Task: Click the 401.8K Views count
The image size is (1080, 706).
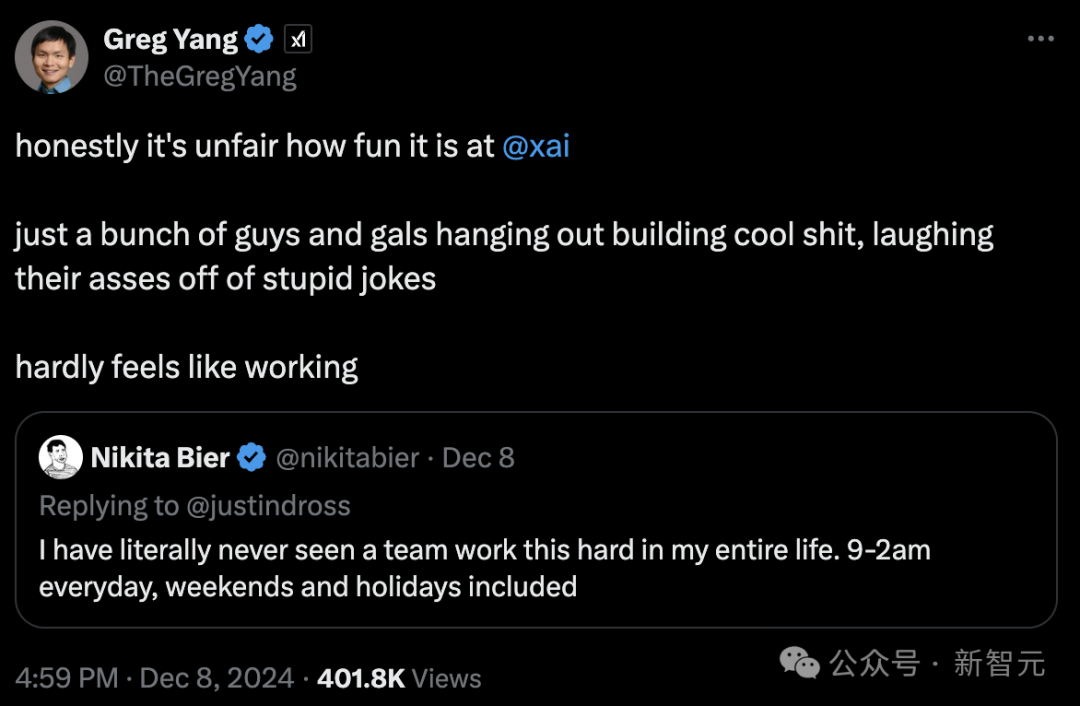Action: pyautogui.click(x=399, y=678)
